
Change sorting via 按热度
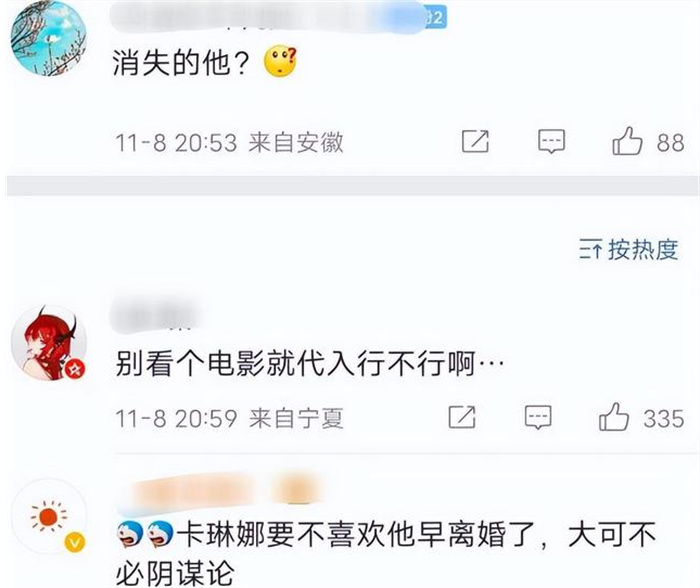pos(629,249)
